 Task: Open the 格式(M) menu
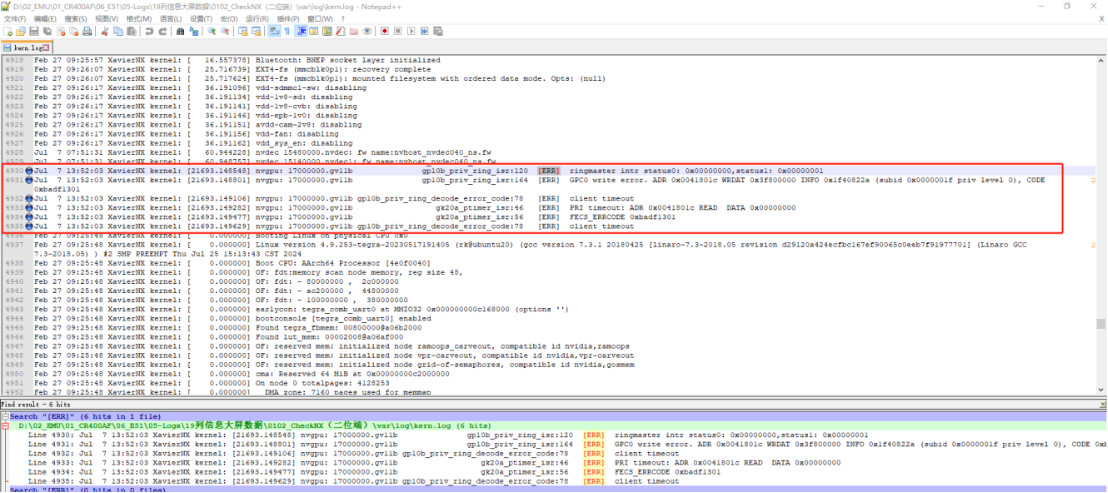point(138,18)
